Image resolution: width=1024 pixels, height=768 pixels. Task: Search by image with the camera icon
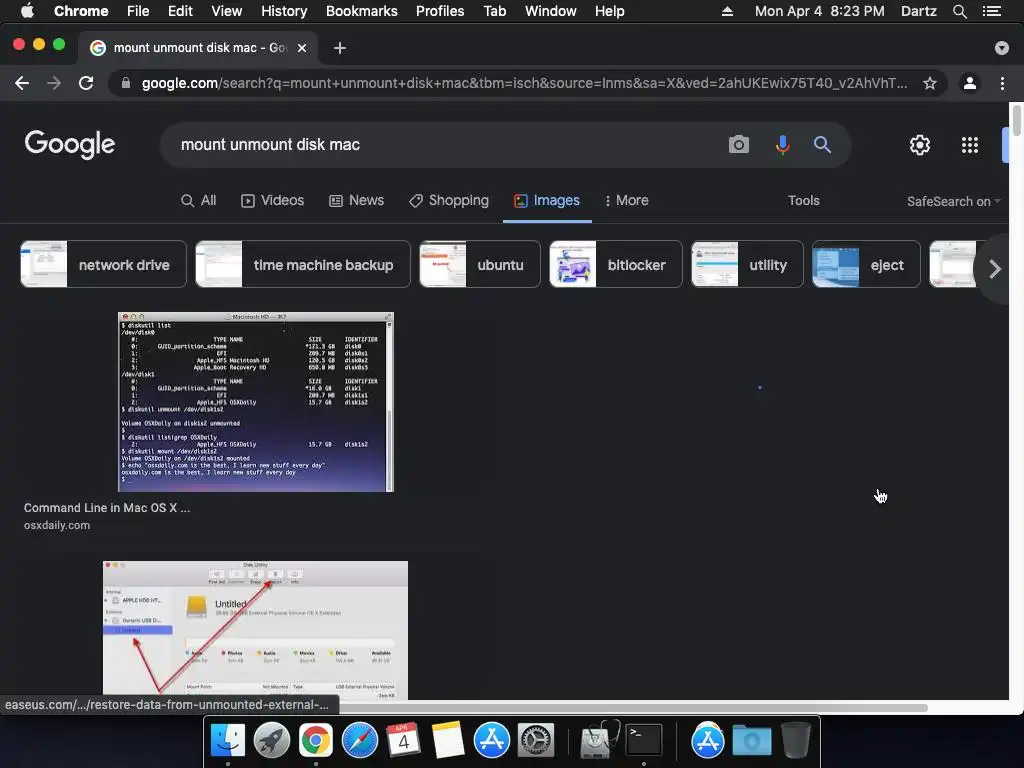739,144
